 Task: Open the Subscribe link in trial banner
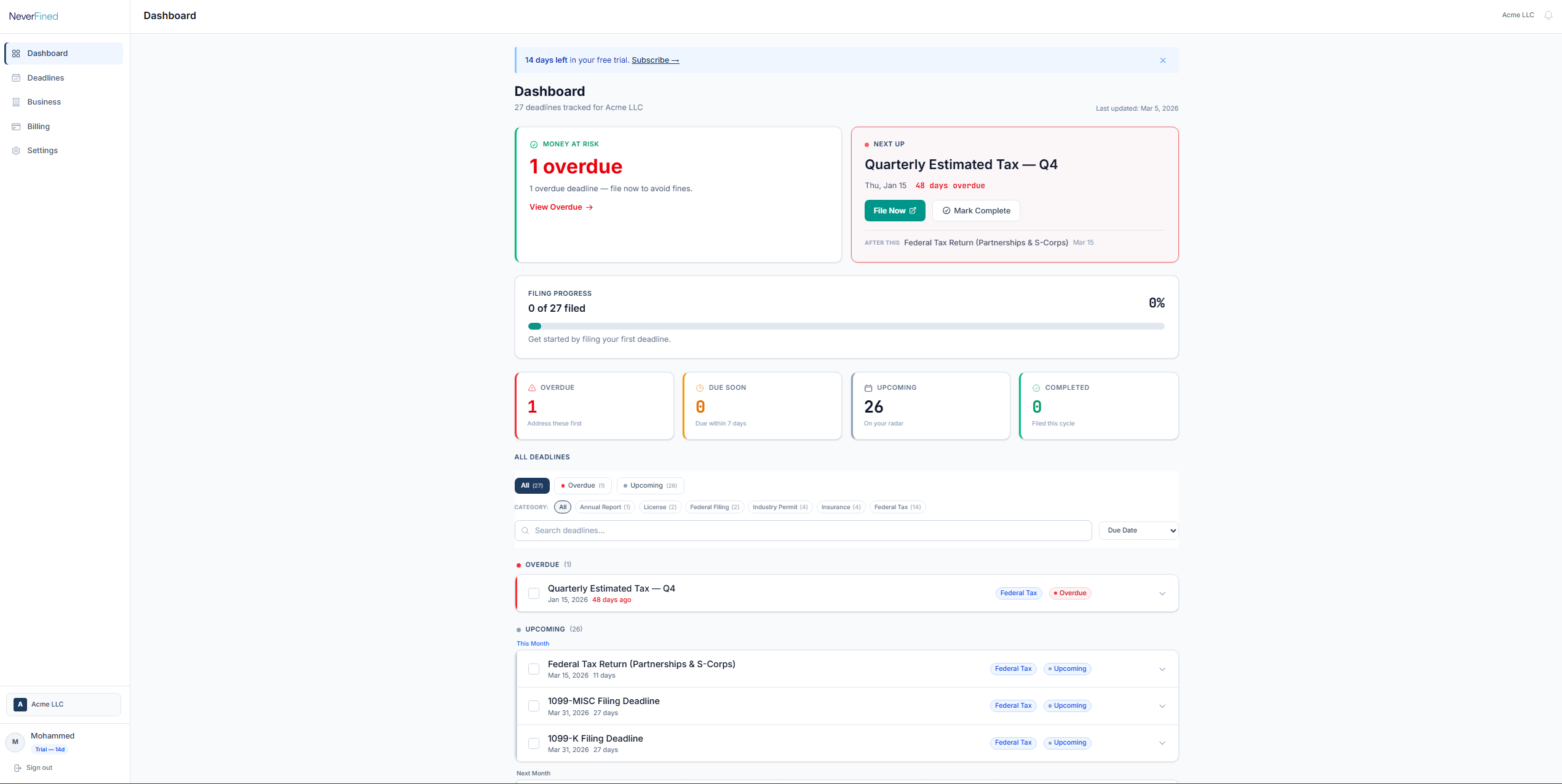point(655,60)
